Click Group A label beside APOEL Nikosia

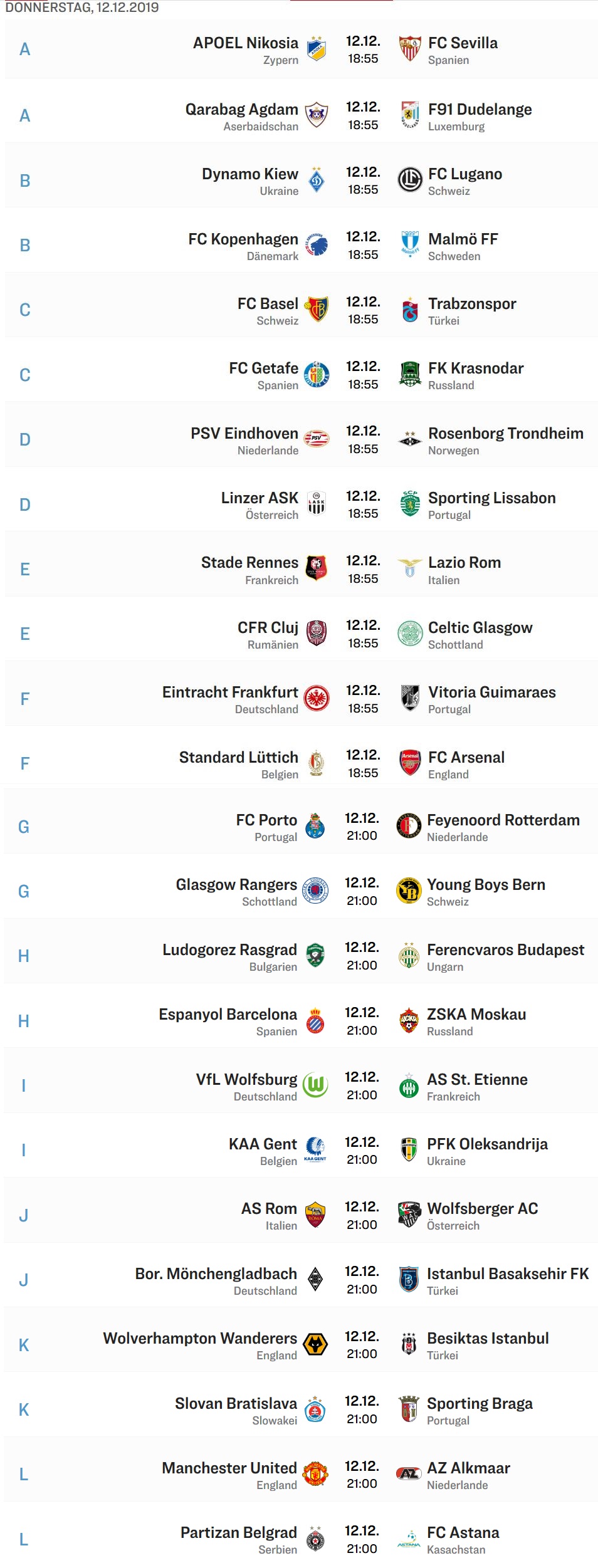point(24,49)
